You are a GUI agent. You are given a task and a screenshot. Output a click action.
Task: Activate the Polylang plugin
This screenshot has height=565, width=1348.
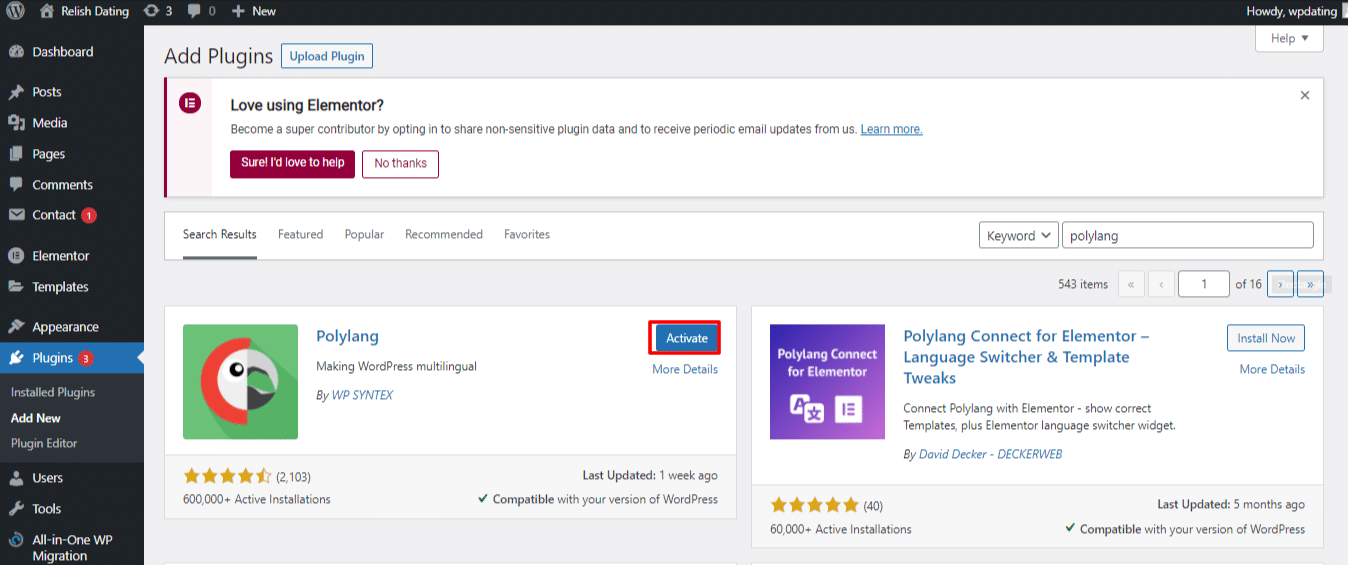[686, 338]
